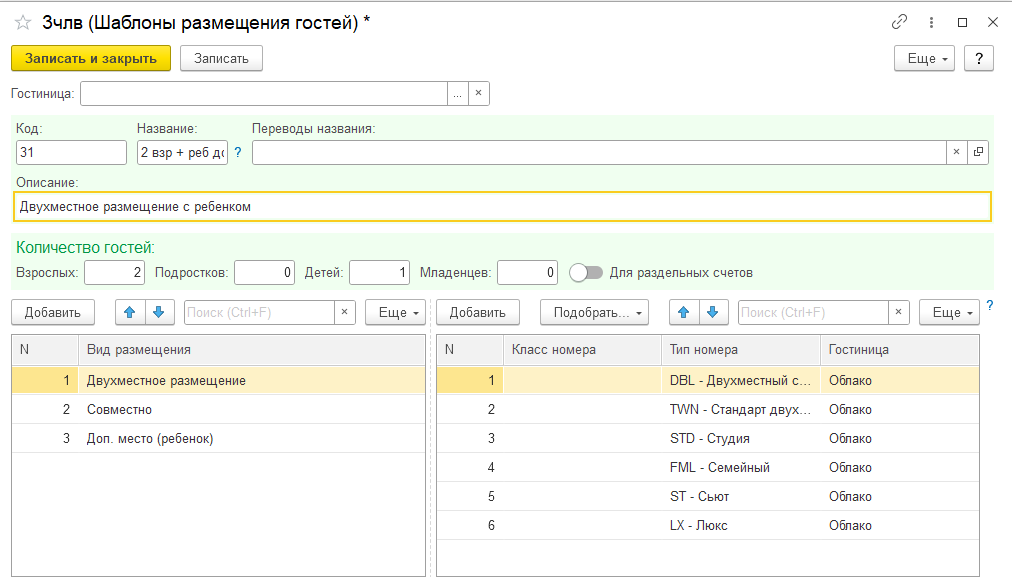Clear the Гостиница field with the x icon

point(478,93)
